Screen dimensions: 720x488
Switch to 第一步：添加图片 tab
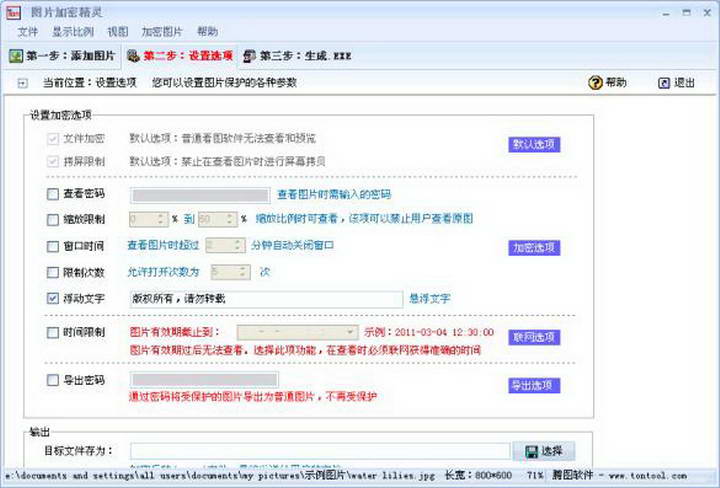(62, 56)
